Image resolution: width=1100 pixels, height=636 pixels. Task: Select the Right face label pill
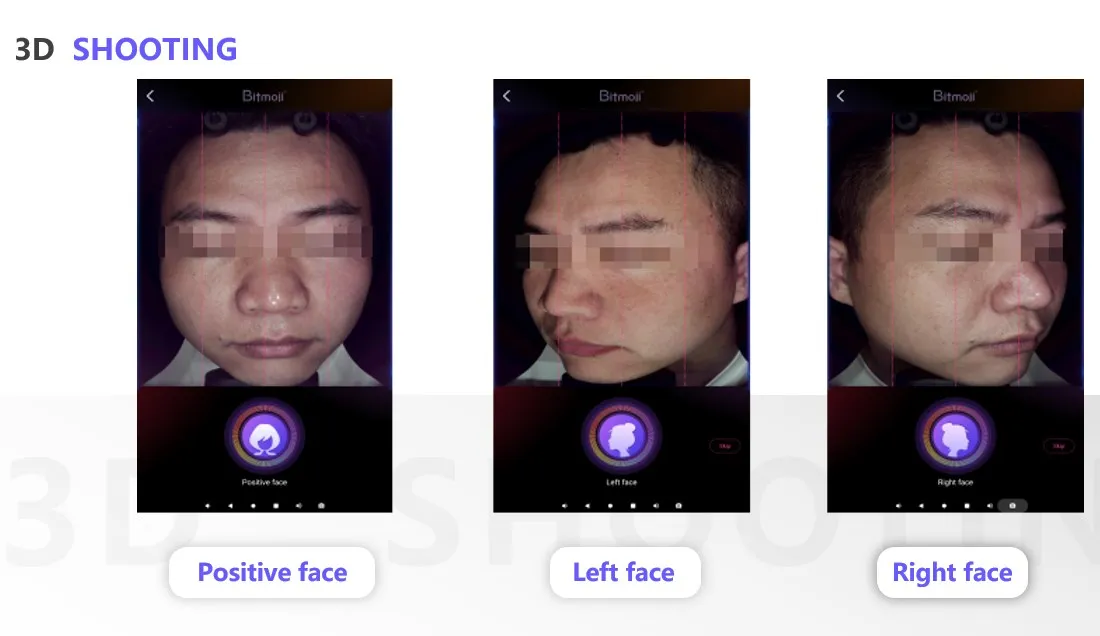point(952,572)
